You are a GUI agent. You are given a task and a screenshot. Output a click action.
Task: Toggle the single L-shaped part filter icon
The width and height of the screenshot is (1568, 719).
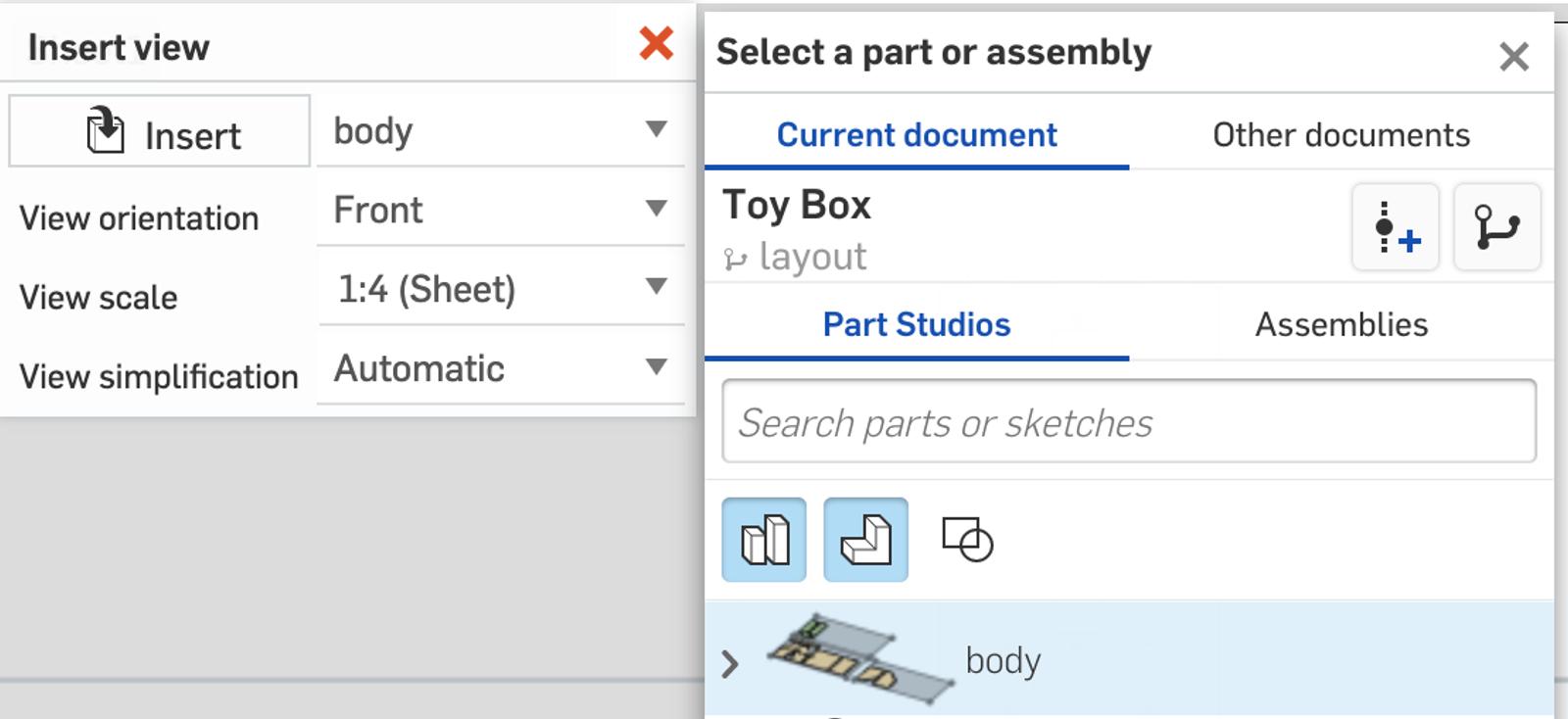point(865,540)
